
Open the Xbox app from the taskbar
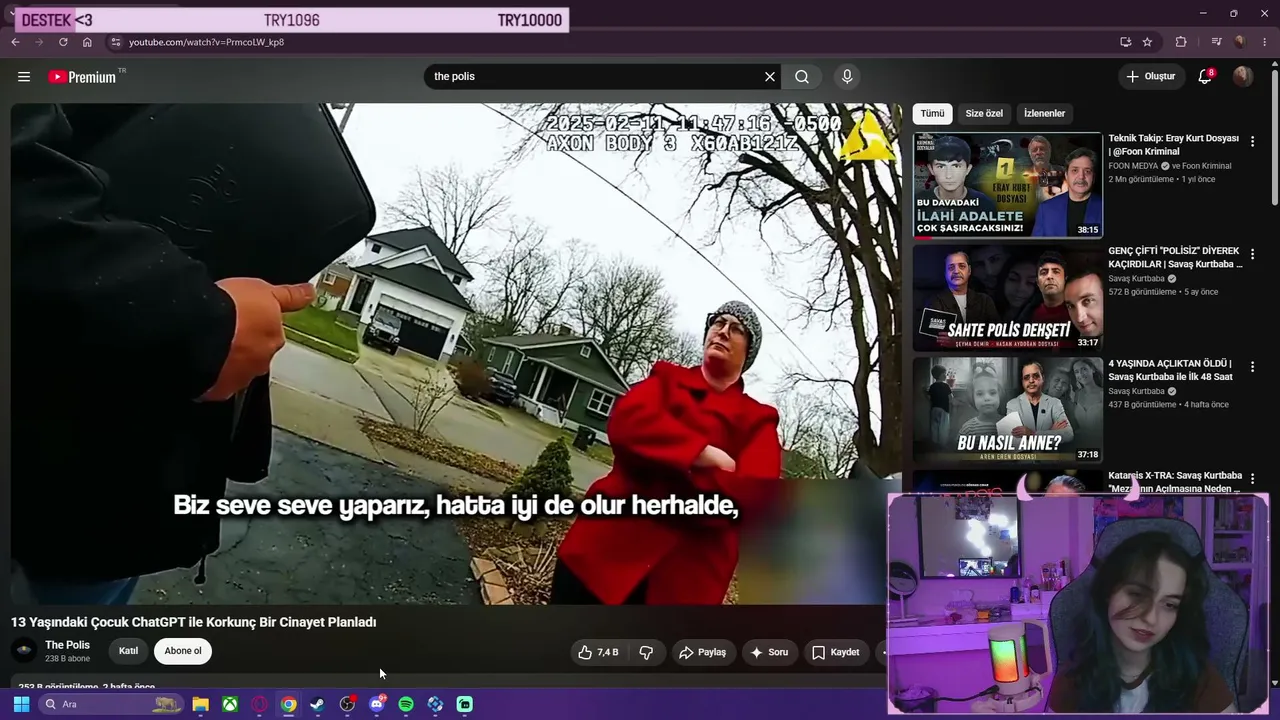(230, 704)
